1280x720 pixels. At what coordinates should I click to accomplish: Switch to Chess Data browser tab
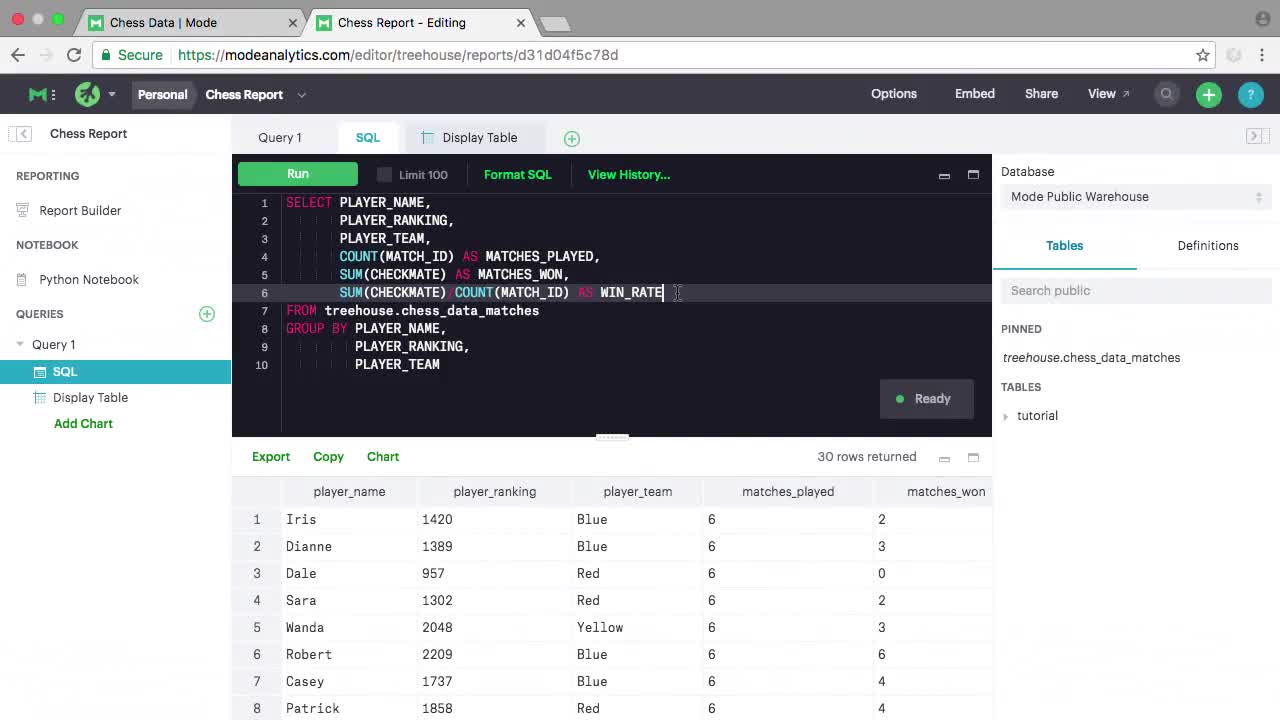[190, 22]
